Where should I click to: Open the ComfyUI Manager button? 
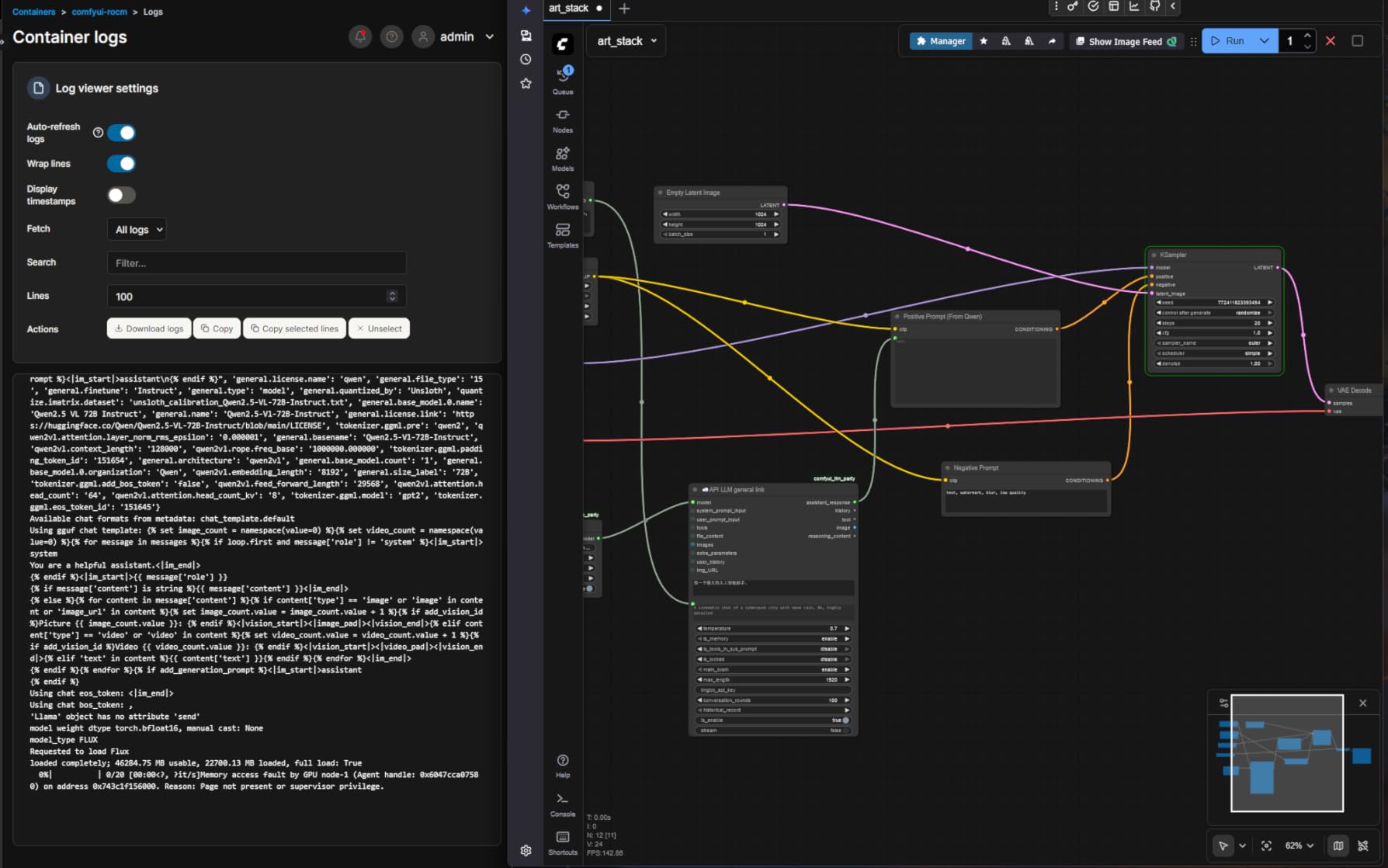point(941,41)
